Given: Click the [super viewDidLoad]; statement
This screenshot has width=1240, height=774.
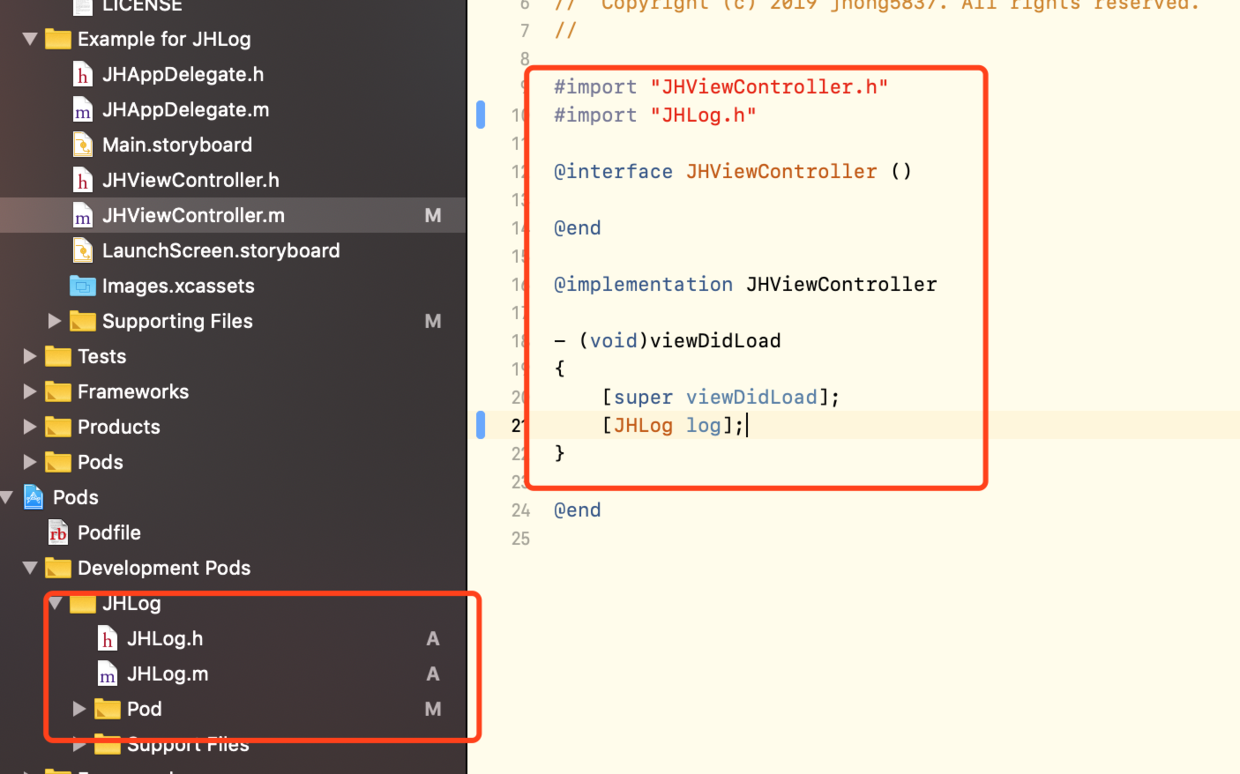Looking at the screenshot, I should tap(721, 397).
